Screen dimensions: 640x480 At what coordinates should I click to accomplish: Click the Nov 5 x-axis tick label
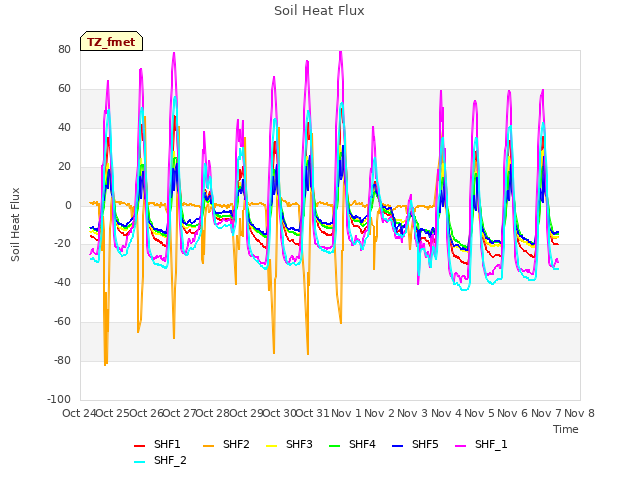479,413
